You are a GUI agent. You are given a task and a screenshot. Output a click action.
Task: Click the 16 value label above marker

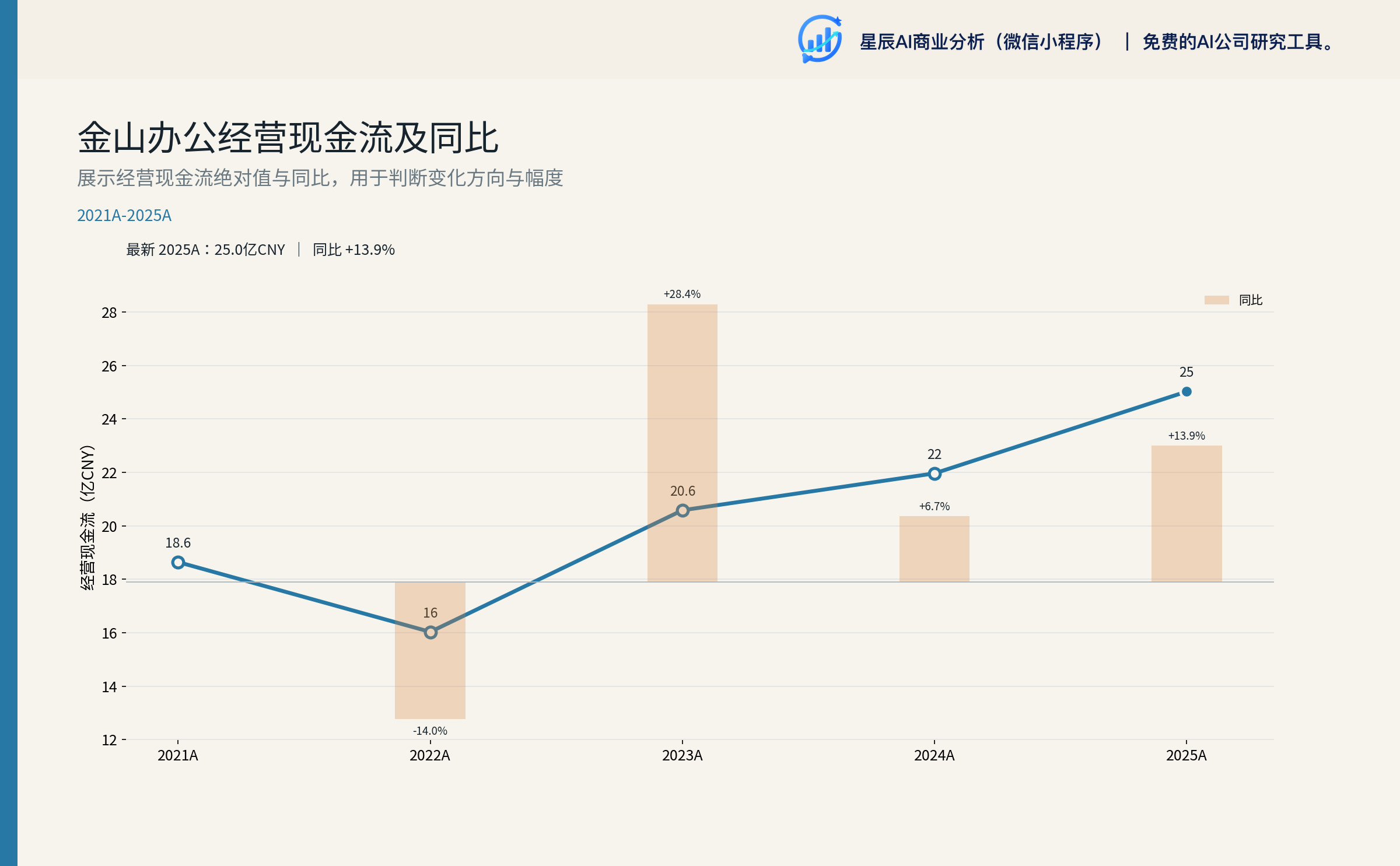point(430,613)
